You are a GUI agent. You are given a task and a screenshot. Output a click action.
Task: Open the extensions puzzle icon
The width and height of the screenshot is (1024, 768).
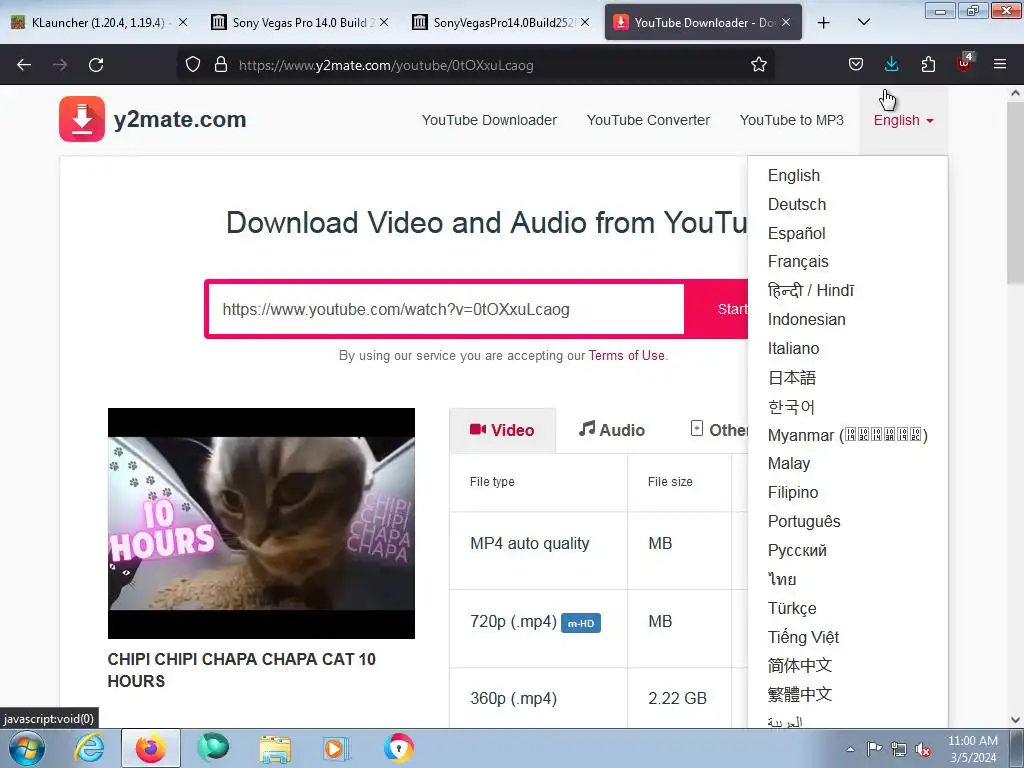point(928,65)
